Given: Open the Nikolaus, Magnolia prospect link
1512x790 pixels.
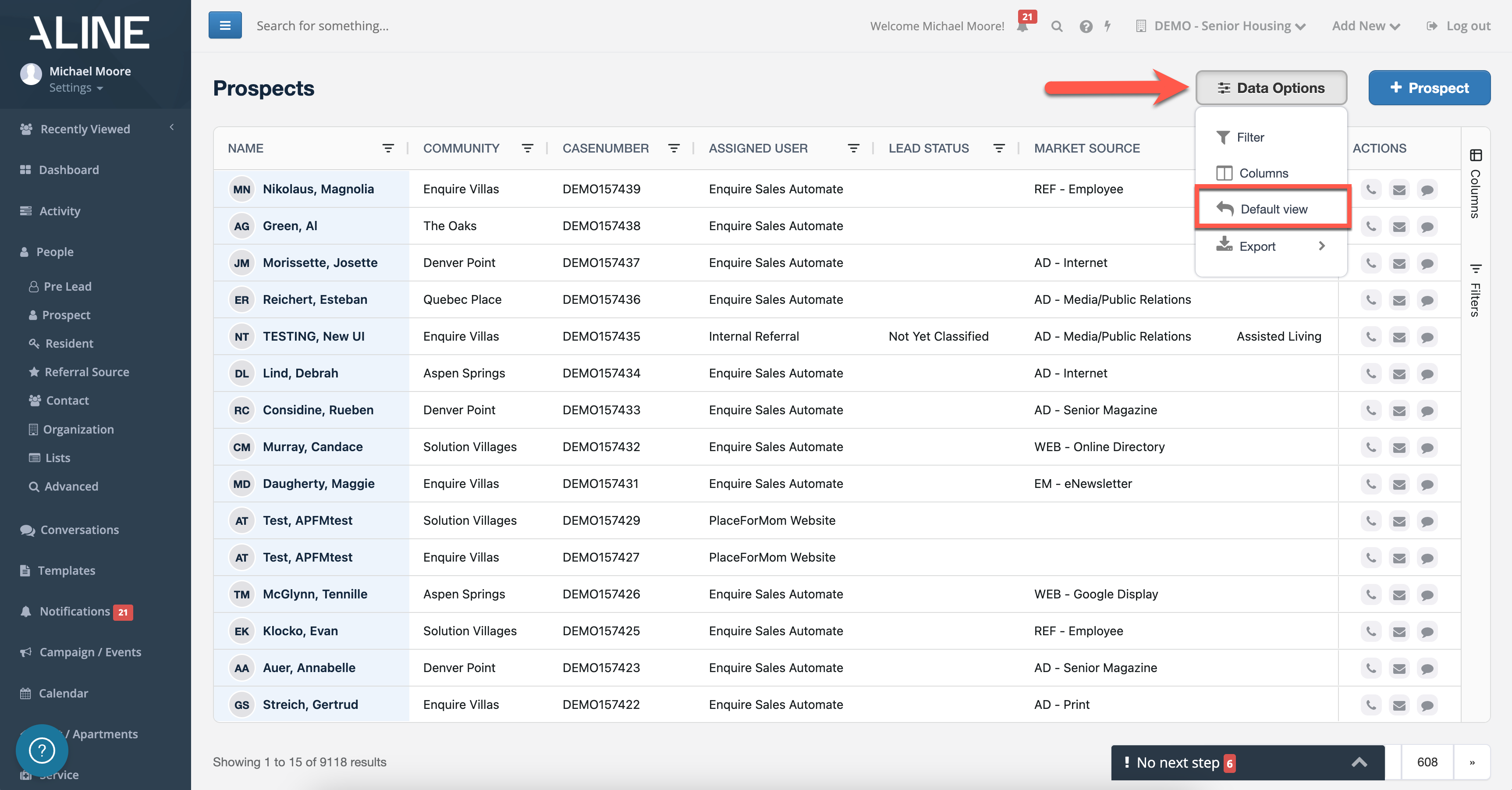Looking at the screenshot, I should point(318,189).
